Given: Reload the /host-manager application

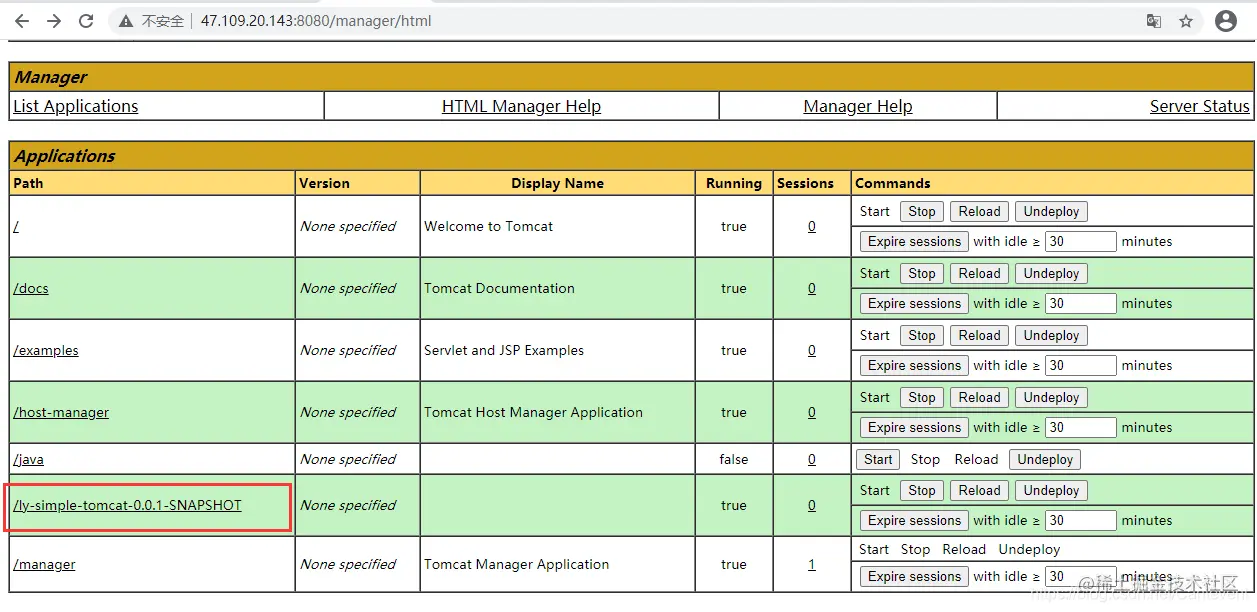Looking at the screenshot, I should [979, 398].
